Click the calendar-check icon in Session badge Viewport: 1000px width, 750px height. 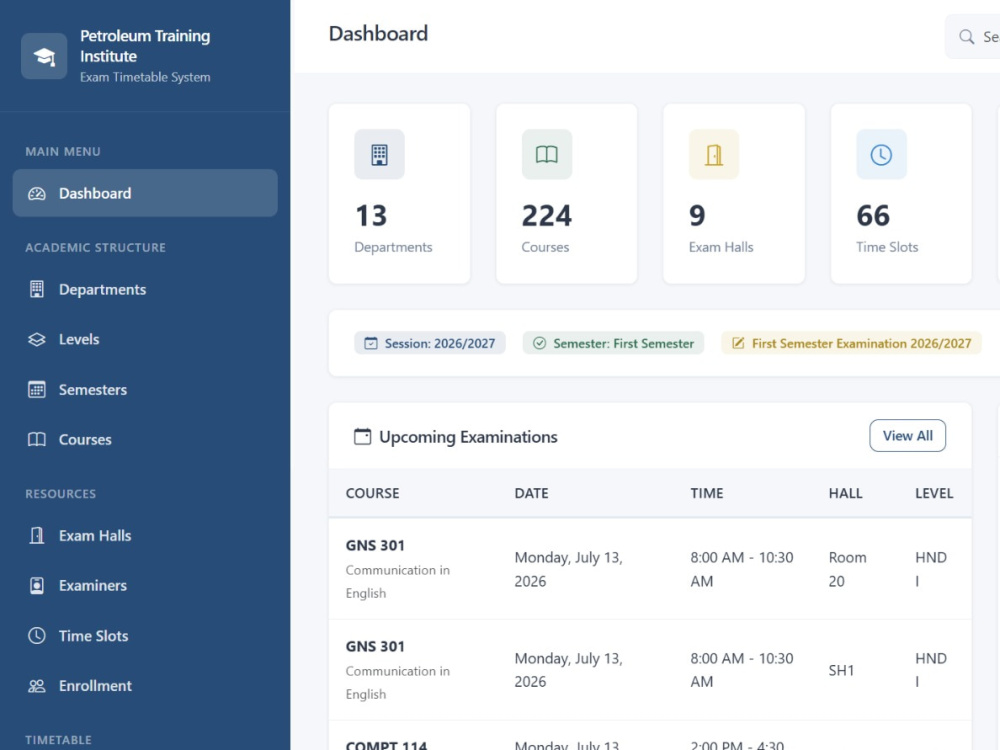[371, 343]
